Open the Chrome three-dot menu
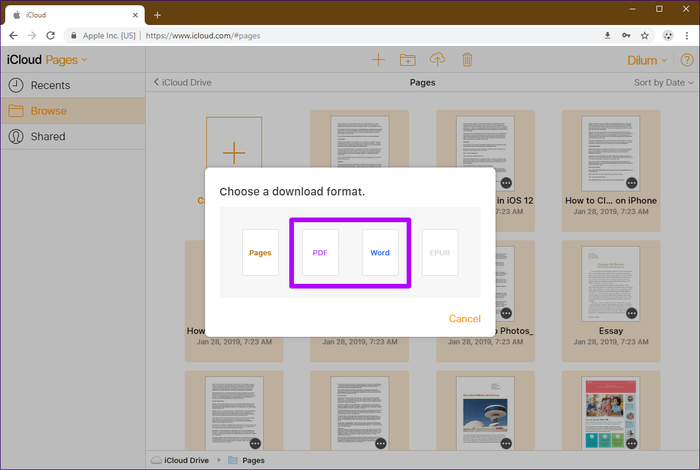This screenshot has height=470, width=700. pyautogui.click(x=687, y=36)
